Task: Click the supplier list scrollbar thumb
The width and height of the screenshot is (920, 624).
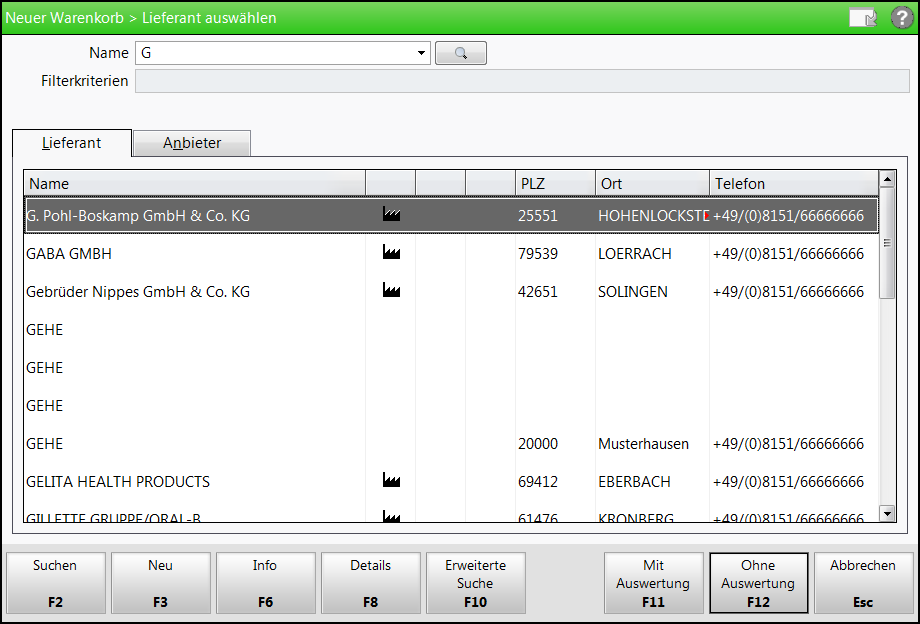Action: click(887, 243)
